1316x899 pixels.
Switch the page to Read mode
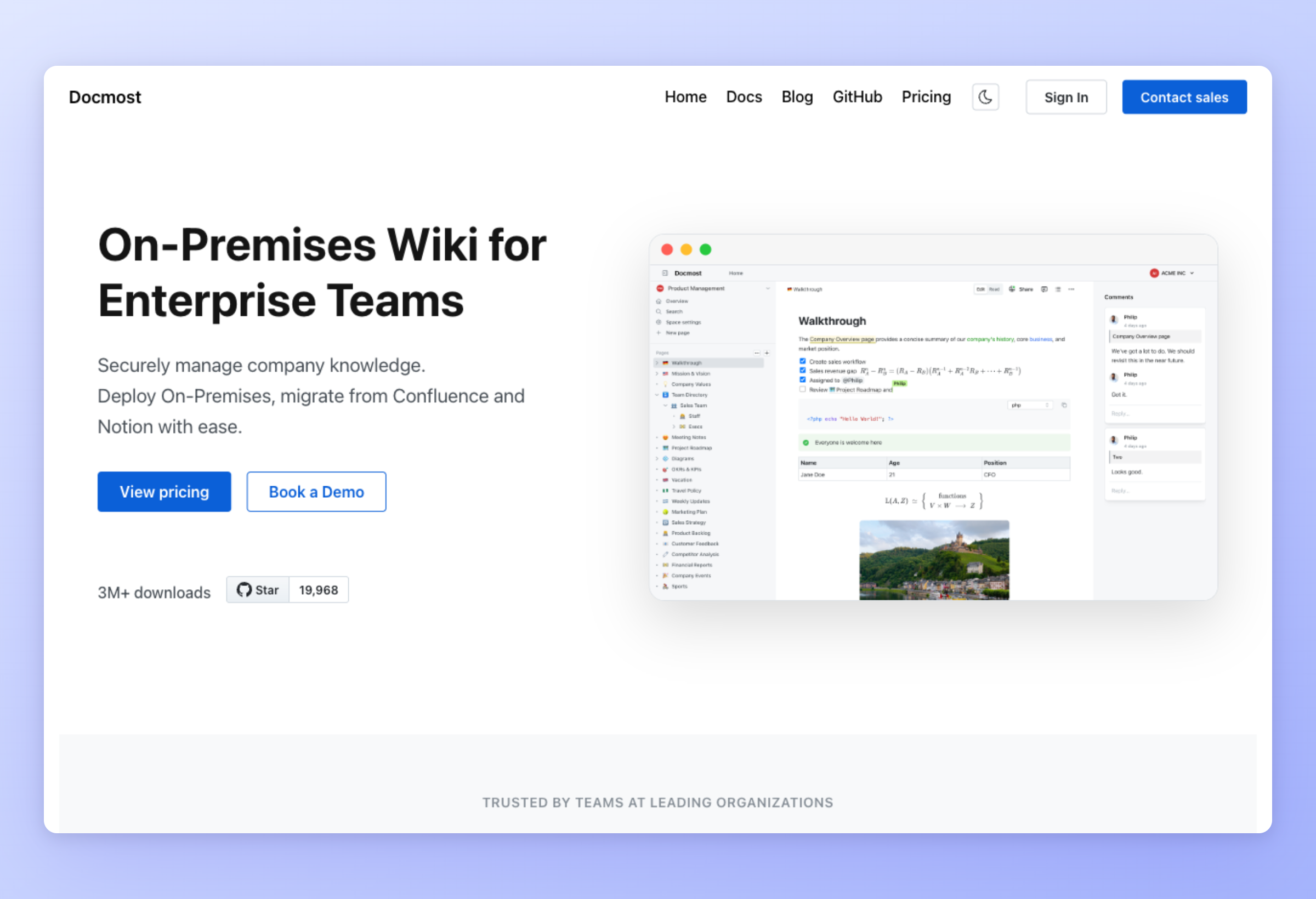coord(994,289)
